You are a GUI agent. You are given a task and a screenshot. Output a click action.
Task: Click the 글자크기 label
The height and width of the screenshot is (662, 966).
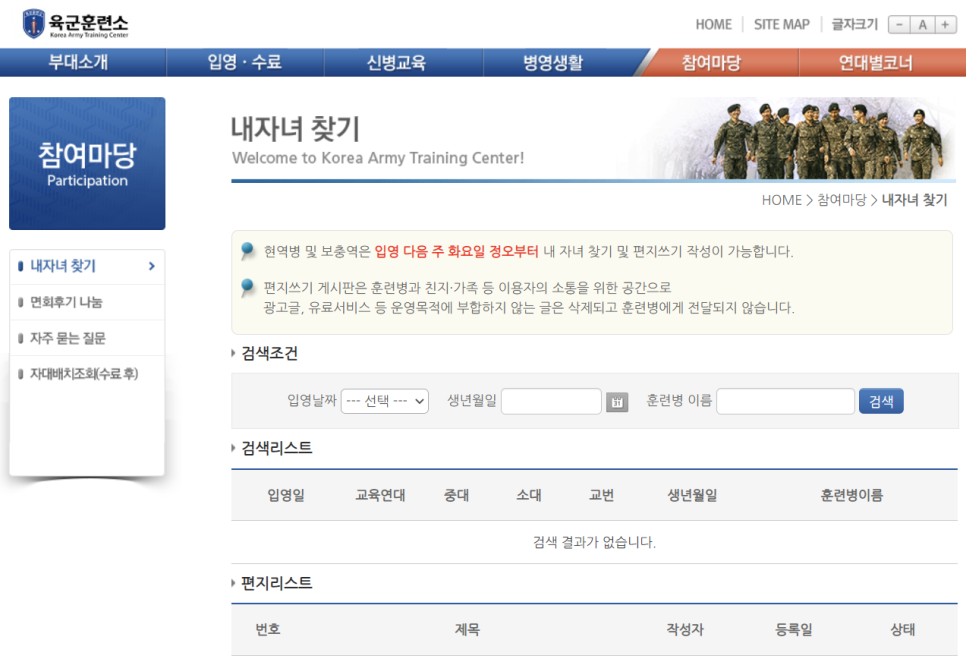click(x=854, y=25)
